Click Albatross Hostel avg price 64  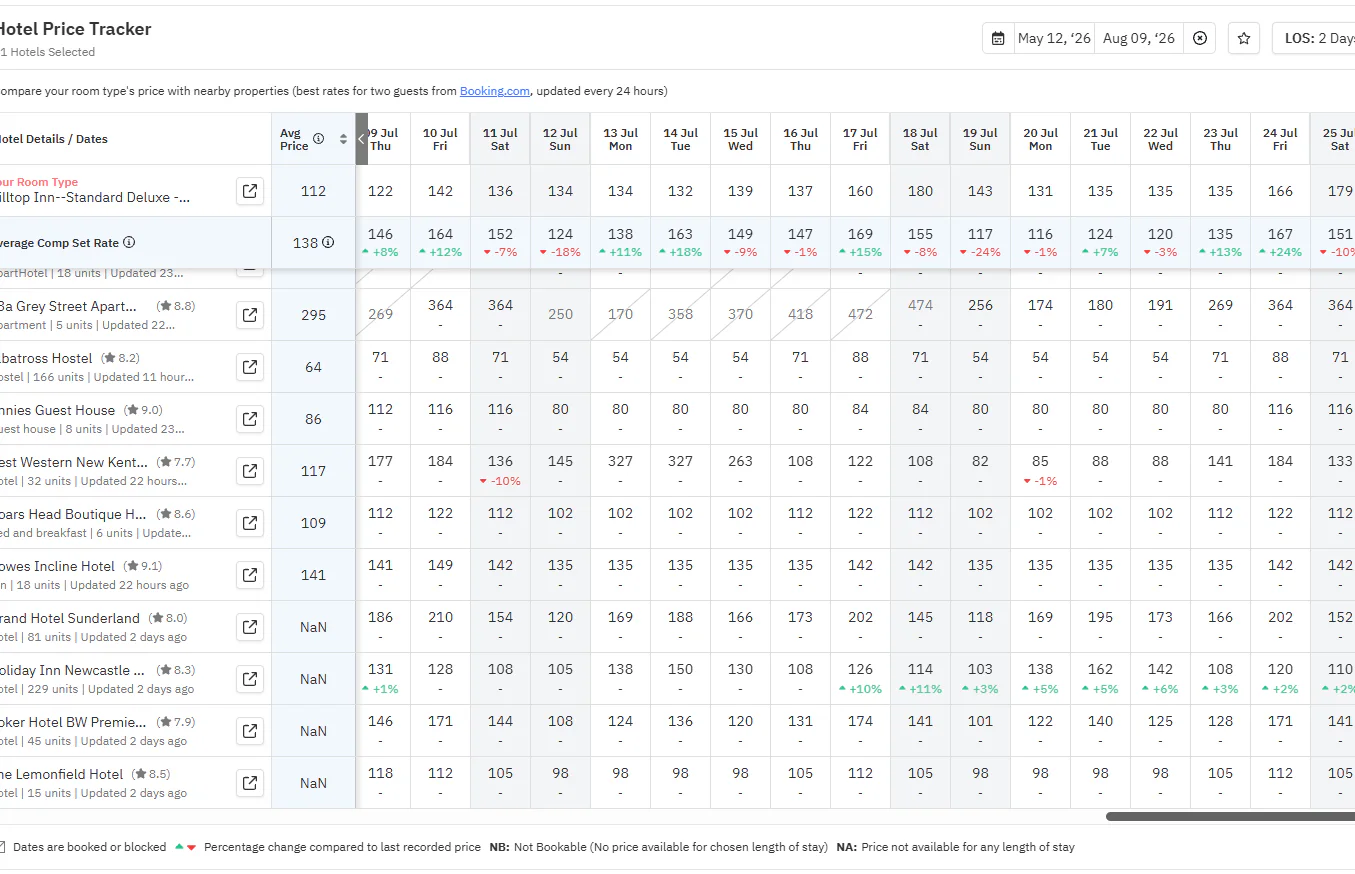[313, 367]
